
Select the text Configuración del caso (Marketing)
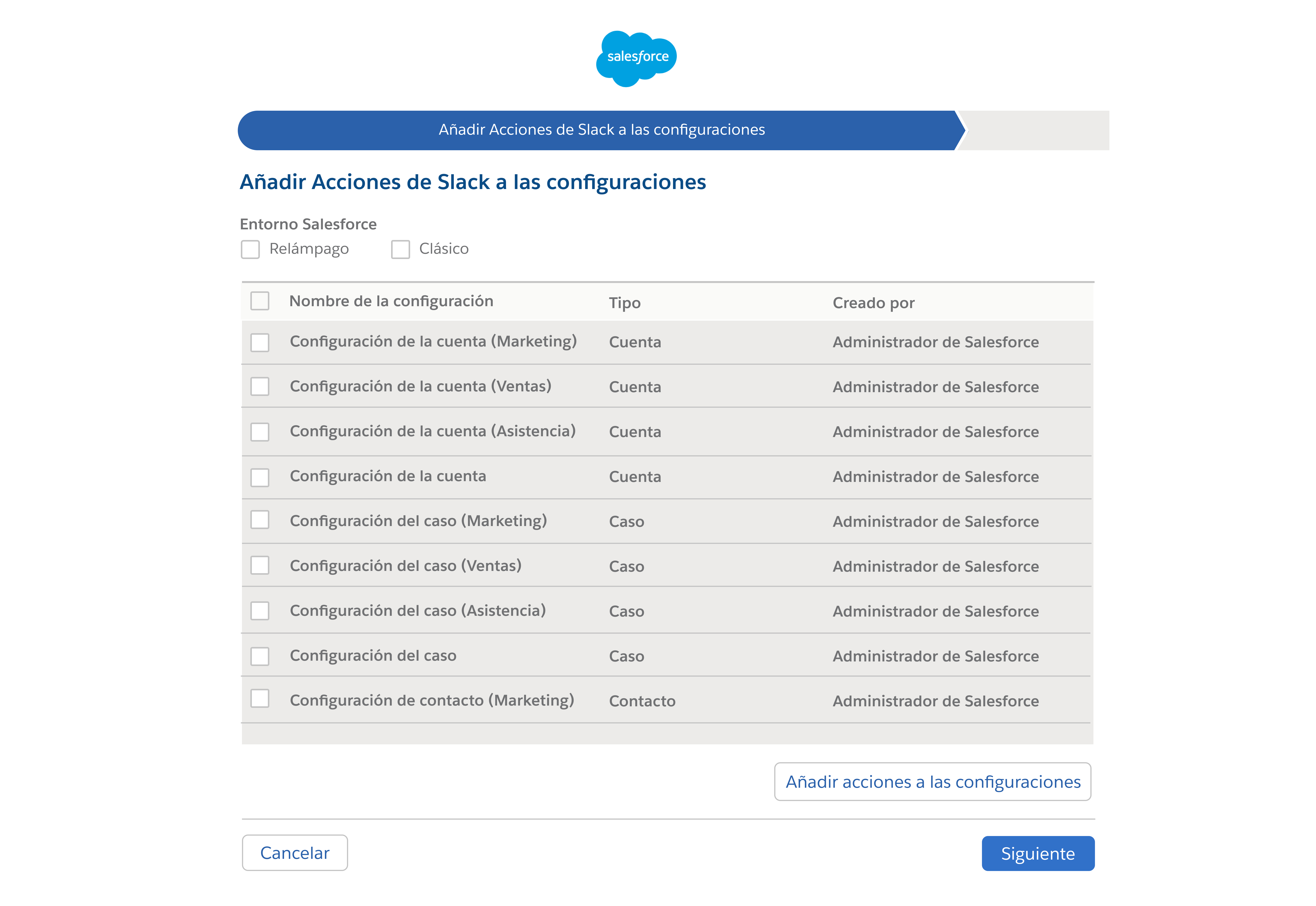point(419,521)
